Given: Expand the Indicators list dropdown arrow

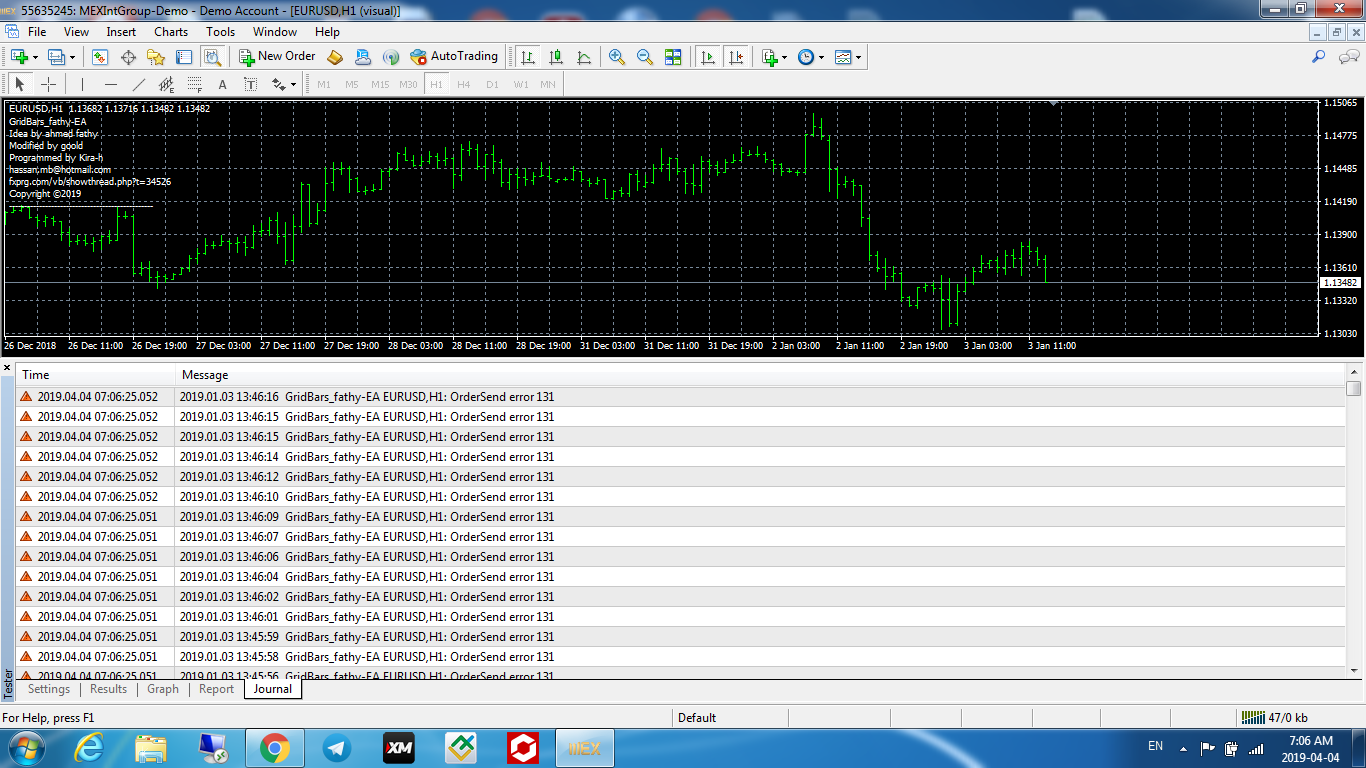Looking at the screenshot, I should [785, 57].
